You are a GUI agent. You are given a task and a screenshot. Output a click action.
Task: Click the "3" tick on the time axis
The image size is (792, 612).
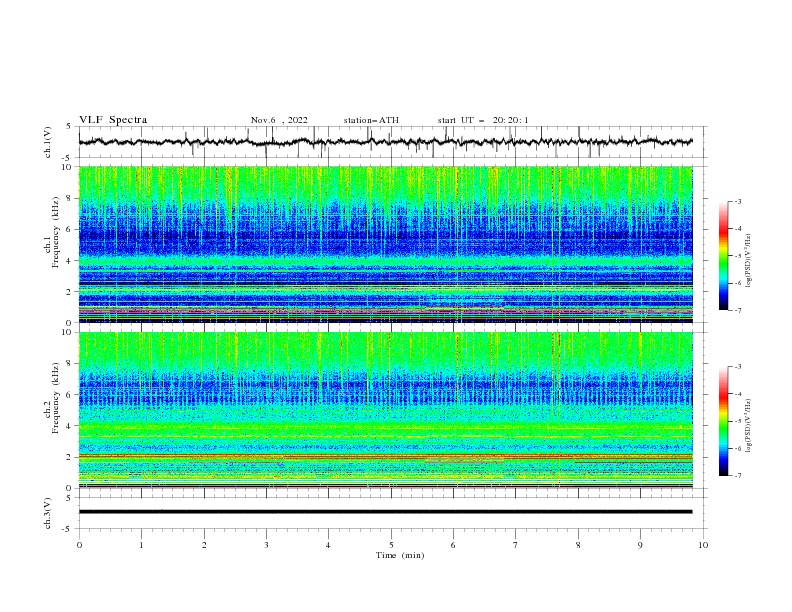click(266, 545)
